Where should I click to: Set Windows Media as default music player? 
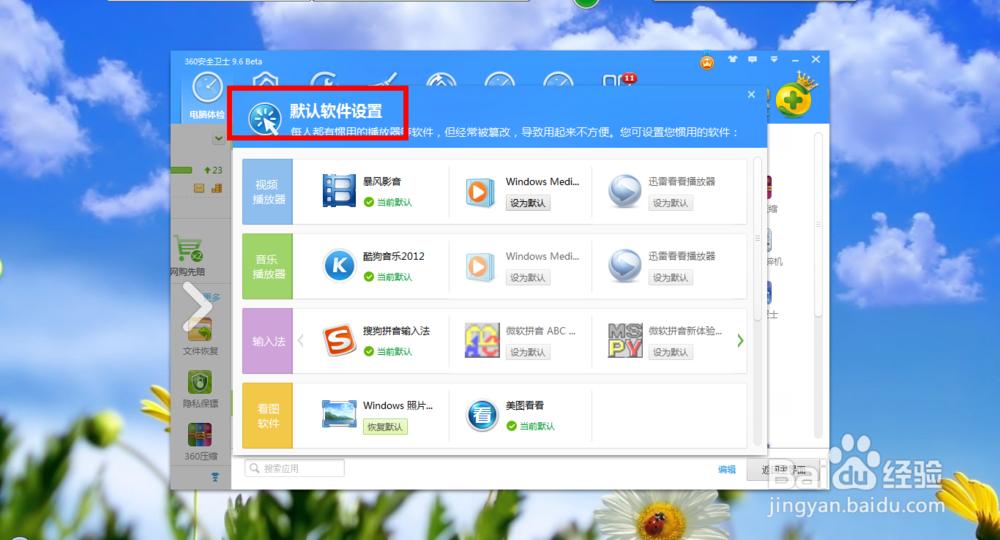click(527, 277)
